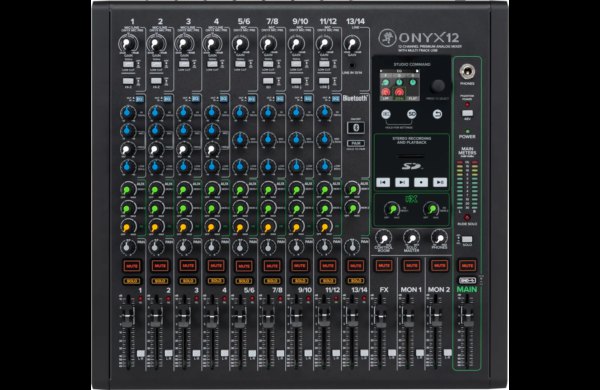Solo channel 1

click(x=131, y=281)
